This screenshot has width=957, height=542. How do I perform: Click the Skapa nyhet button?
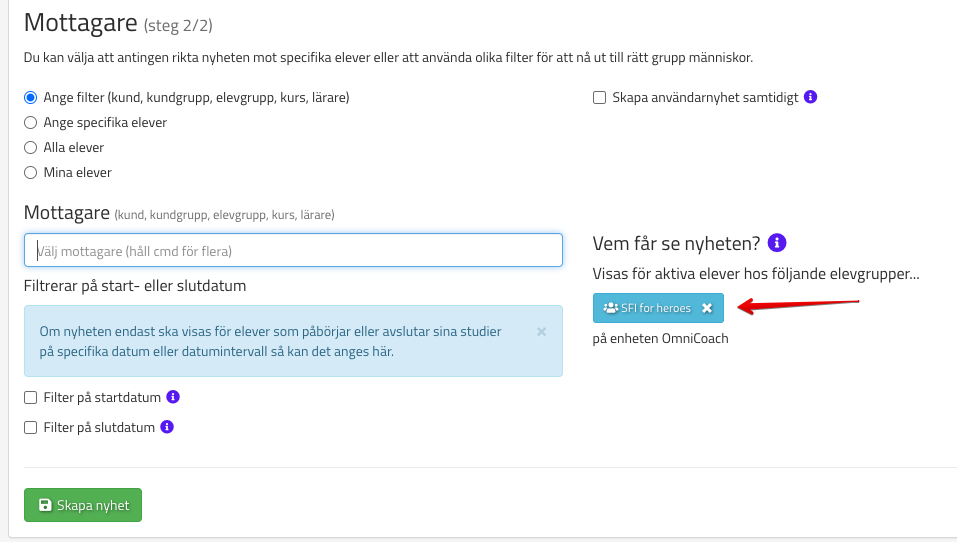click(x=83, y=505)
